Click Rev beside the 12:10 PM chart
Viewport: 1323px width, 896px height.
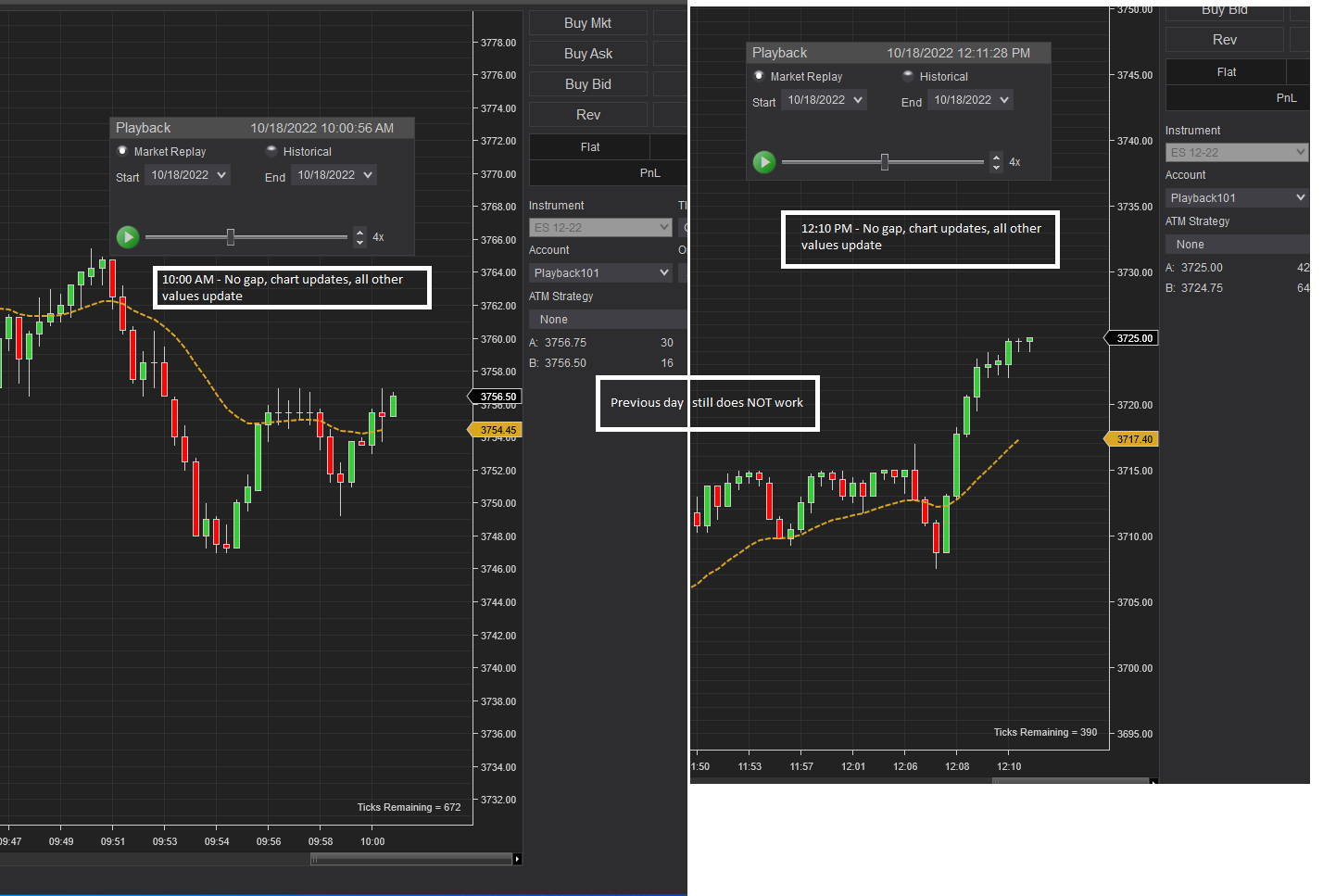pyautogui.click(x=1225, y=40)
